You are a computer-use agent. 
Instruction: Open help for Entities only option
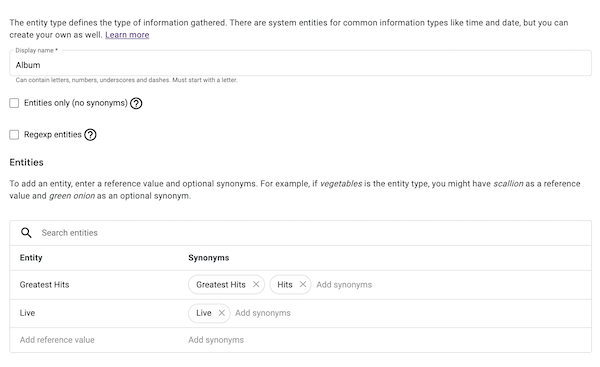(136, 103)
